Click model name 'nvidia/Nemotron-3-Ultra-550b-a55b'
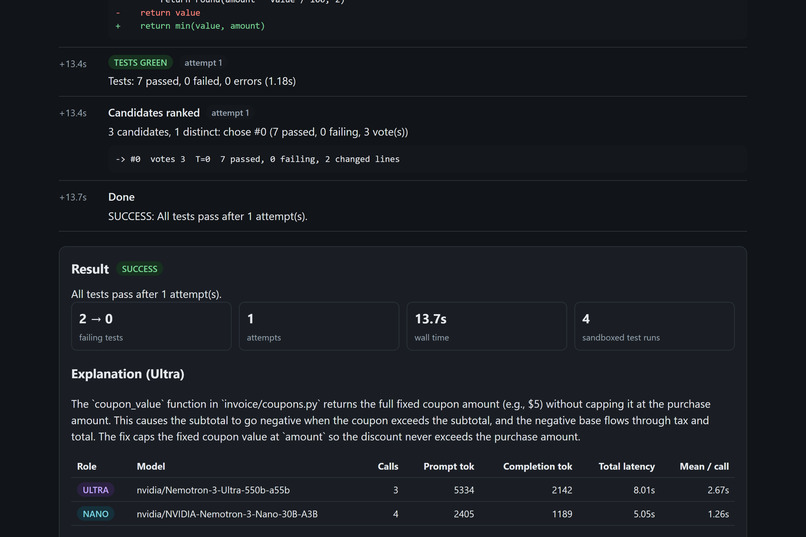 pos(213,490)
